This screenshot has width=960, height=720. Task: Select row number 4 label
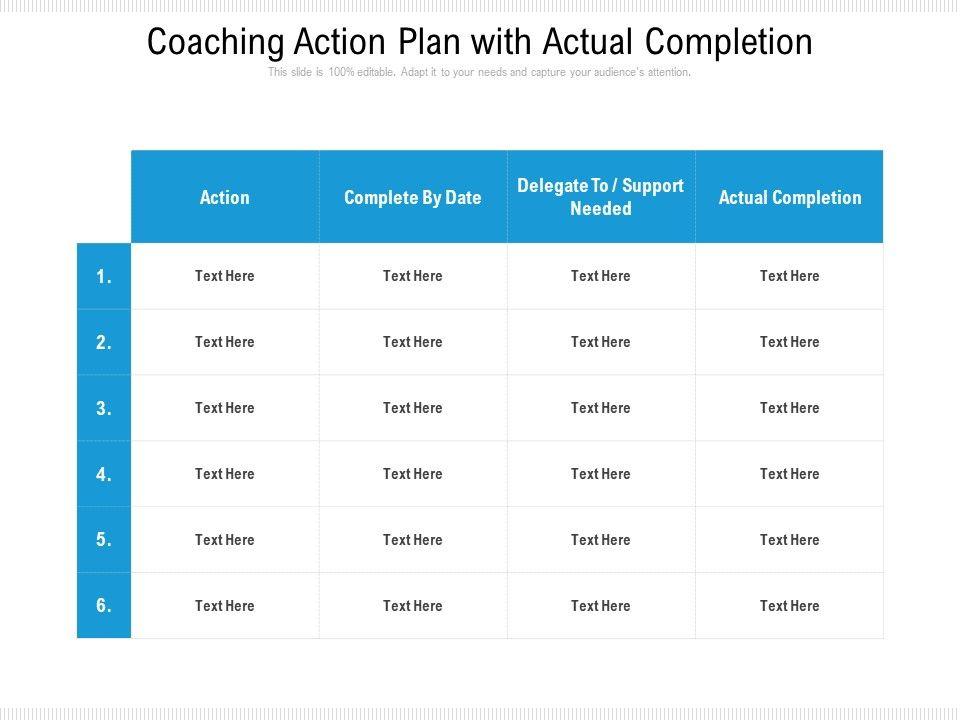tap(104, 474)
